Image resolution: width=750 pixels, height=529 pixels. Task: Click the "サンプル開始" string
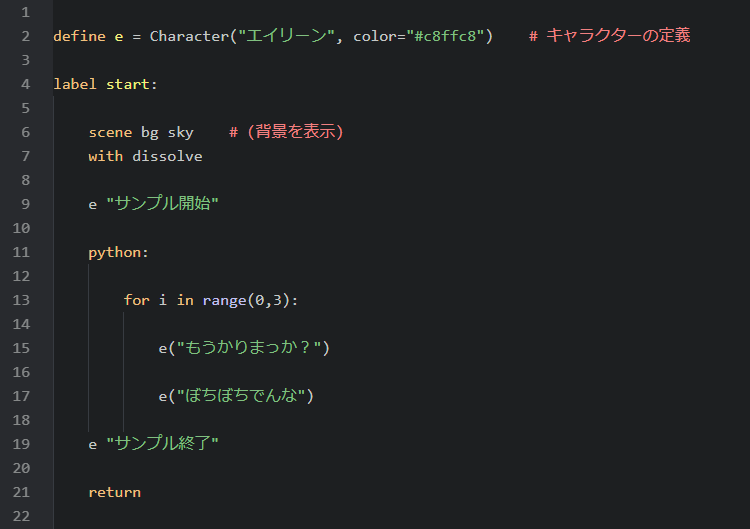coord(162,204)
